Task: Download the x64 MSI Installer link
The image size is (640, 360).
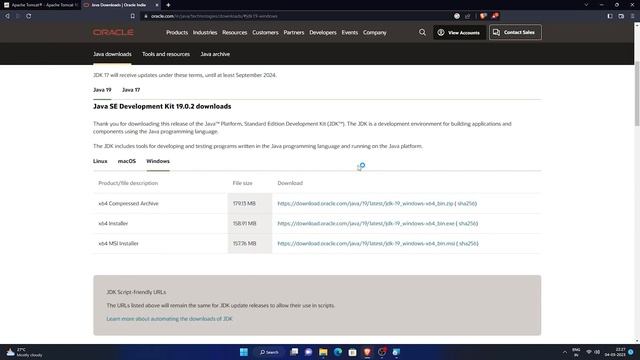Action: tap(366, 243)
